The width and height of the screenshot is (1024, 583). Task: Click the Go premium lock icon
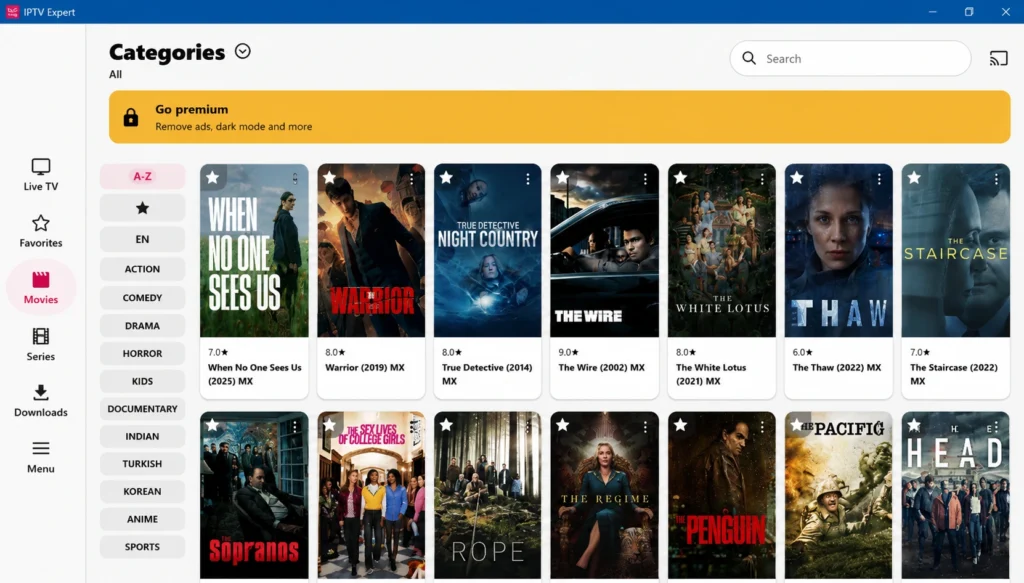pyautogui.click(x=131, y=117)
